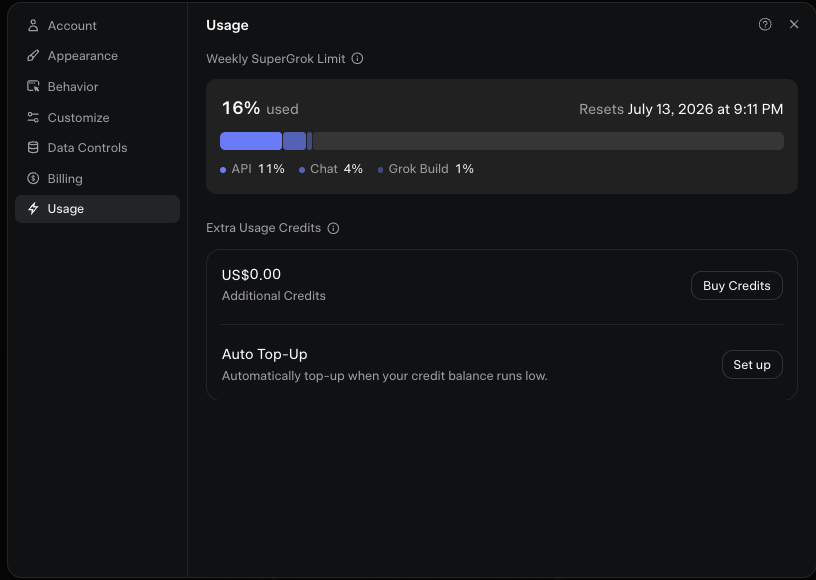The image size is (816, 580).
Task: Click the Additional Credits label
Action: [x=274, y=296]
